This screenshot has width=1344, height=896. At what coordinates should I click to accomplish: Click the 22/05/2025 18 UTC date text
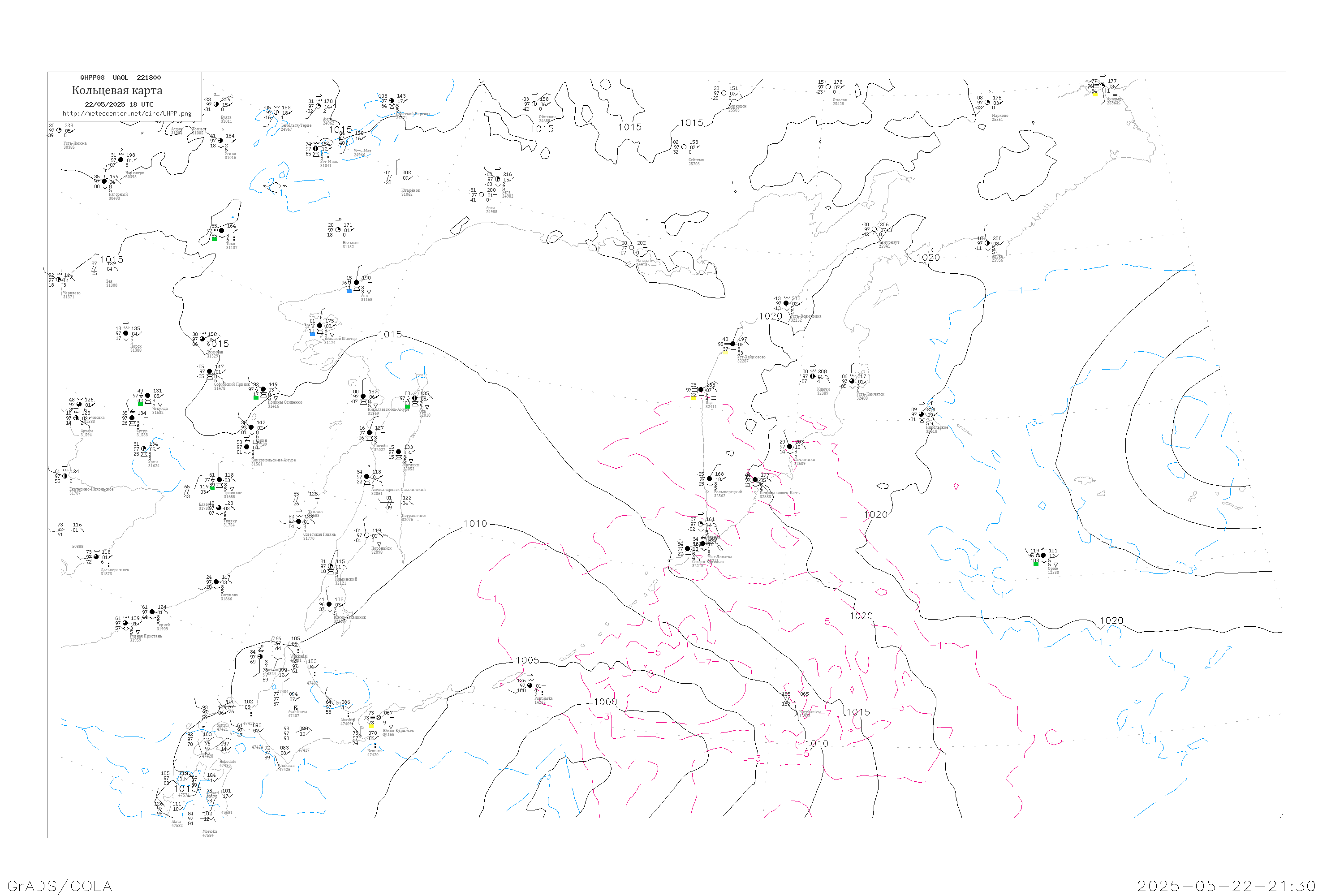click(119, 104)
